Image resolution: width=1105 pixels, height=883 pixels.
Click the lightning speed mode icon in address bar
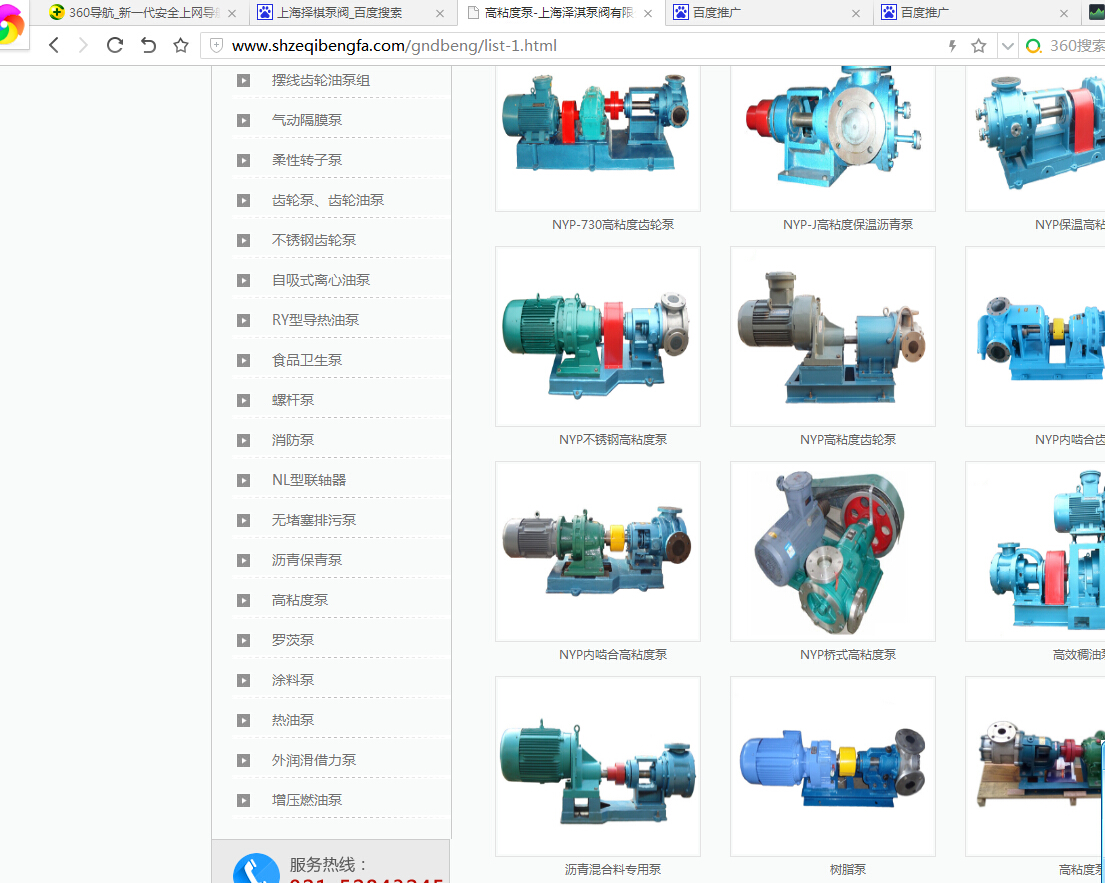(952, 46)
